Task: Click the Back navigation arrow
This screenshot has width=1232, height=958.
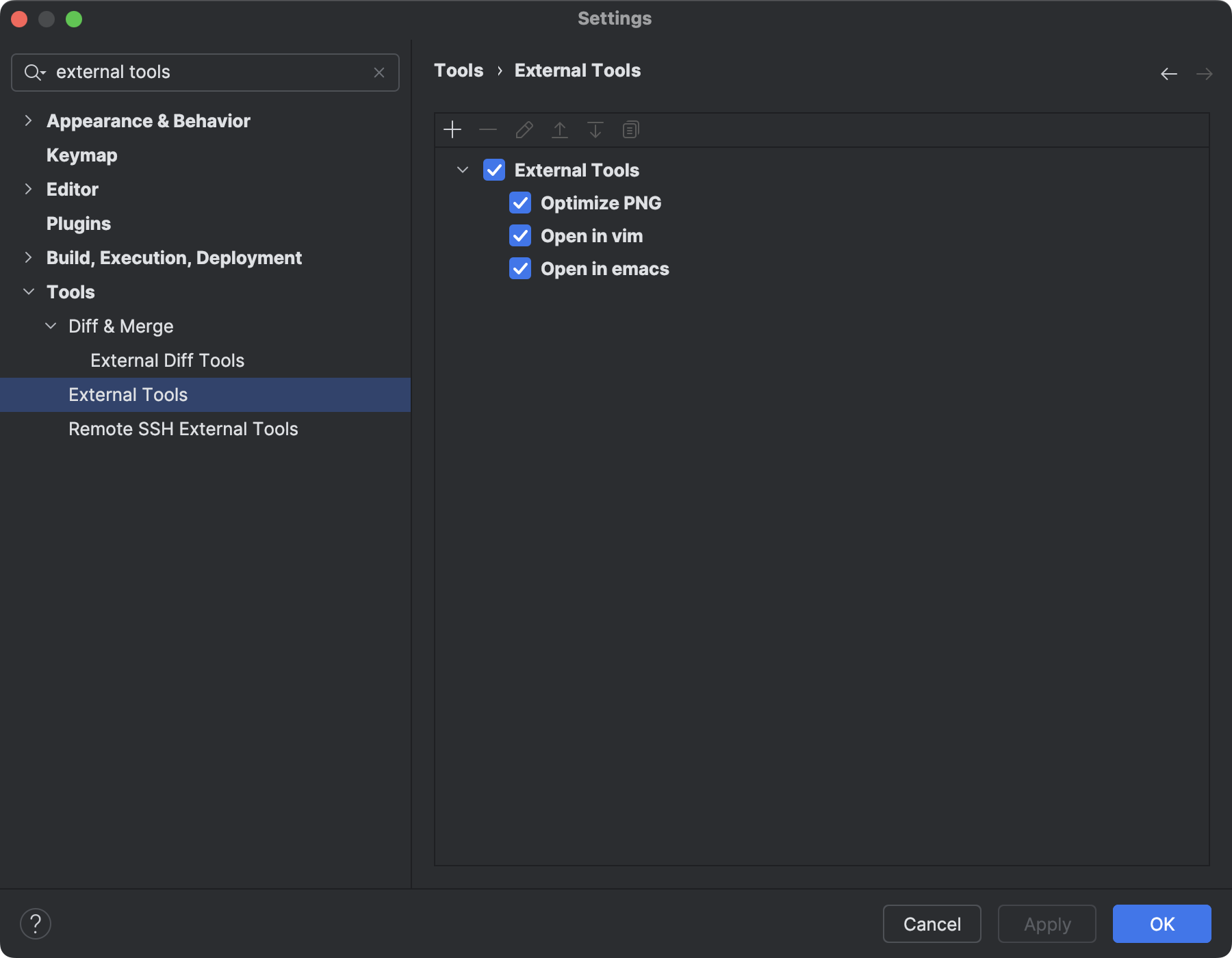Action: click(1168, 73)
